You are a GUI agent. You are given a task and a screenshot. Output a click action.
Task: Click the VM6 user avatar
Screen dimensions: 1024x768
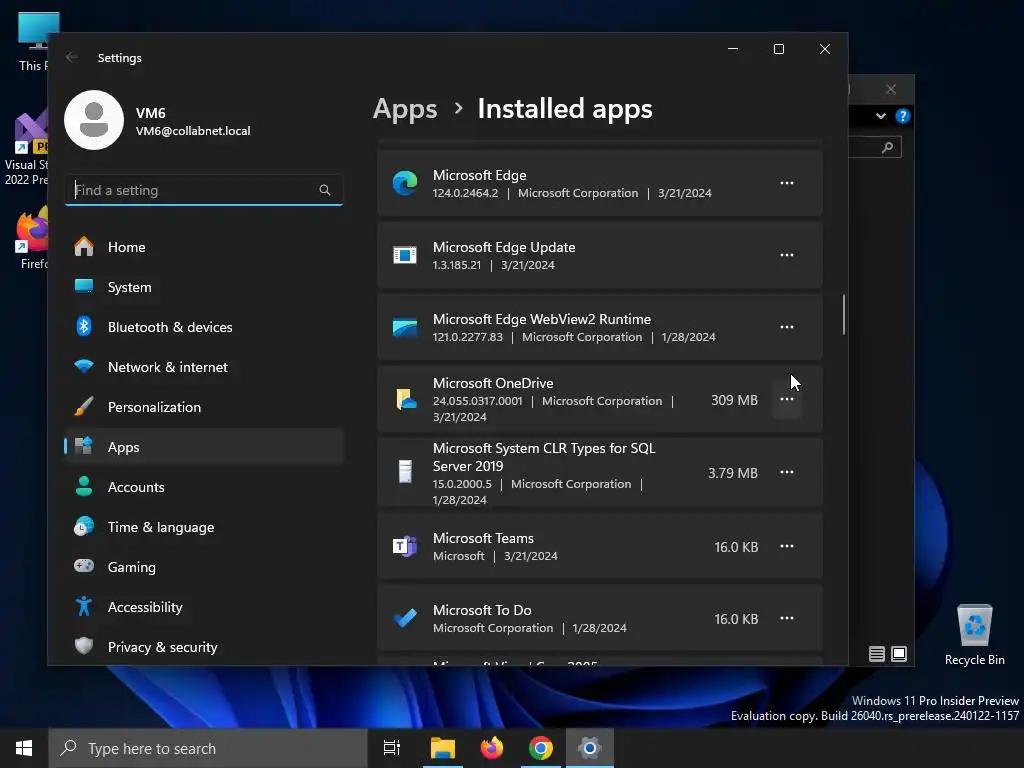[x=94, y=120]
